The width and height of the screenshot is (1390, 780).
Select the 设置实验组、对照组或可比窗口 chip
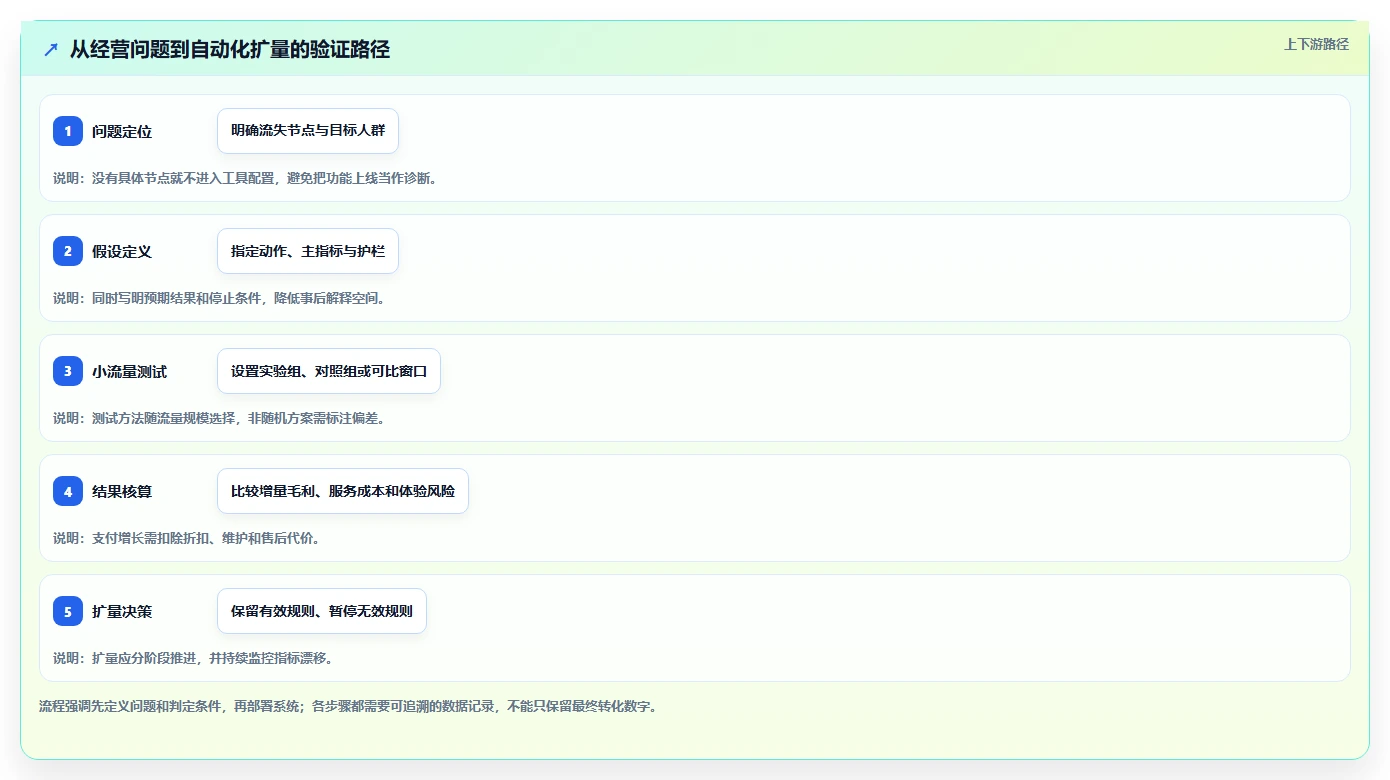click(x=329, y=371)
